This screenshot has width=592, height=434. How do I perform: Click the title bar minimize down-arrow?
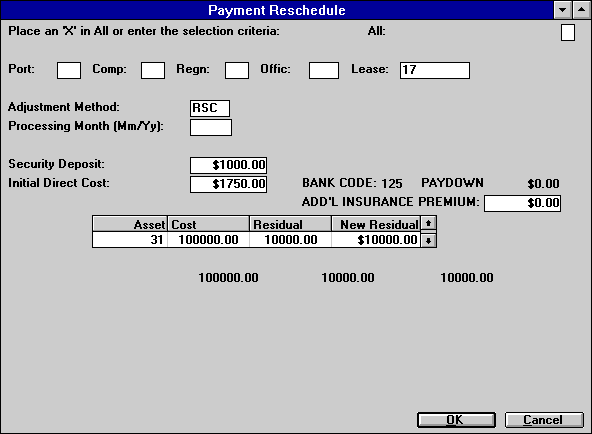point(563,10)
